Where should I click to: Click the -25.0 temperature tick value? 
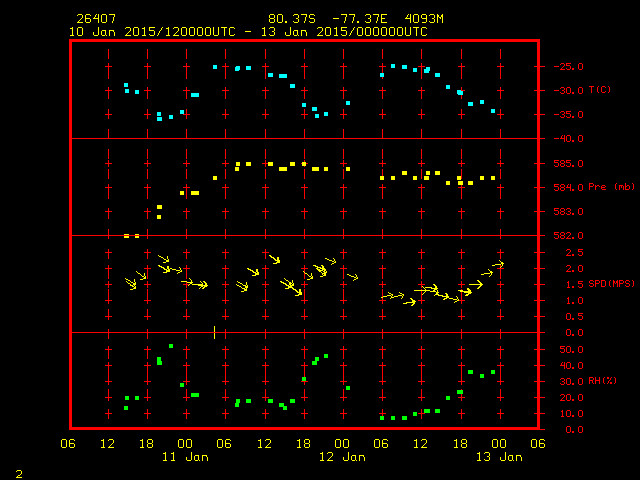[x=566, y=67]
